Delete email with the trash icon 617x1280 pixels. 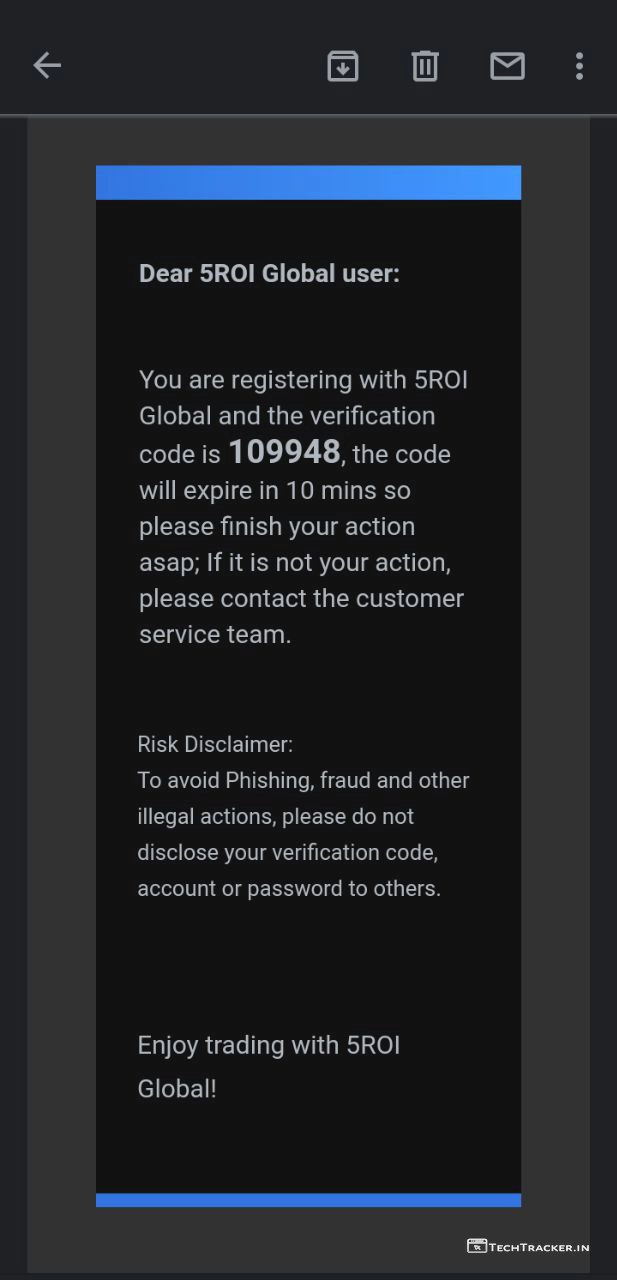(425, 66)
